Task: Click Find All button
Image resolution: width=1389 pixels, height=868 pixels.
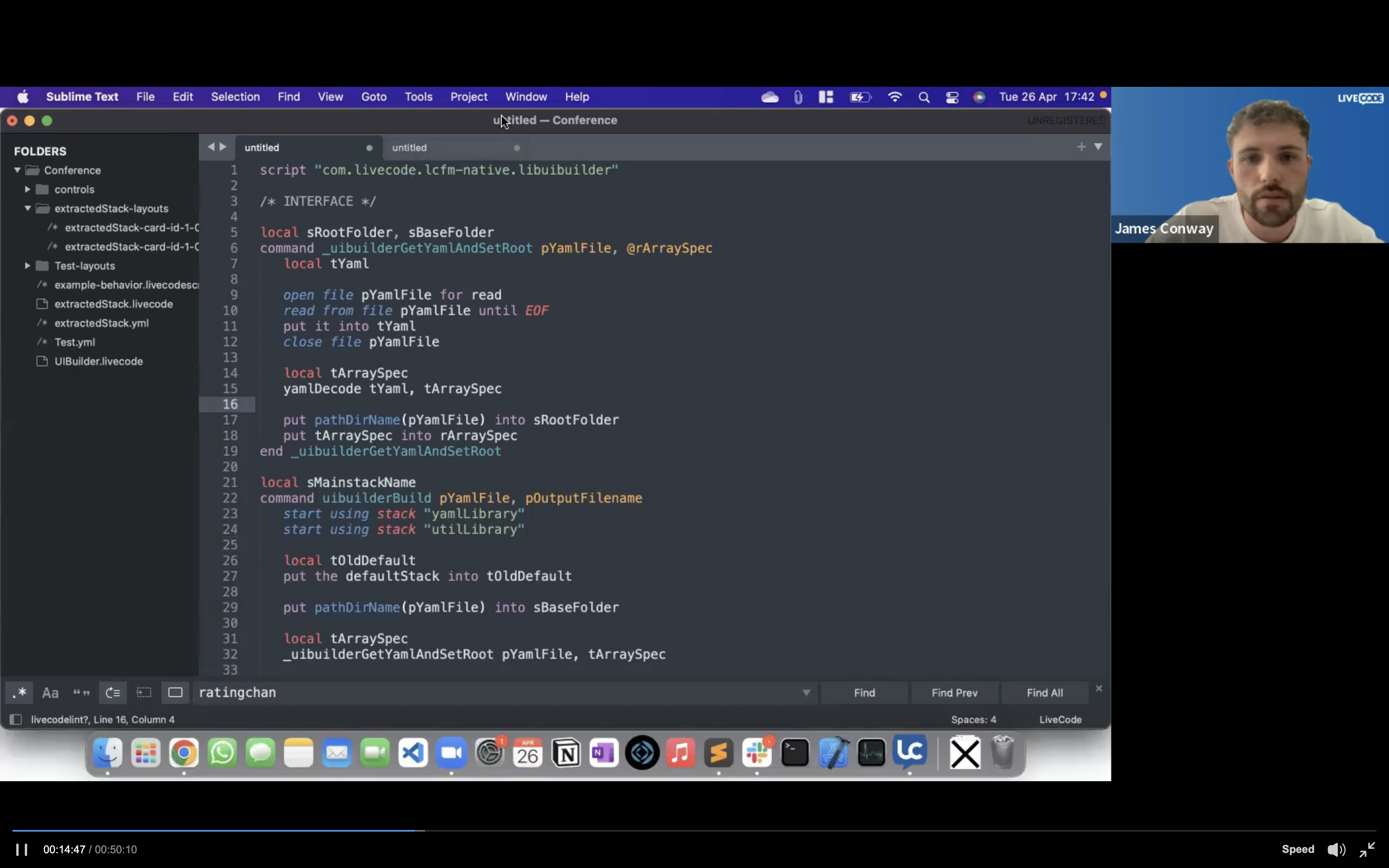Action: pos(1044,693)
